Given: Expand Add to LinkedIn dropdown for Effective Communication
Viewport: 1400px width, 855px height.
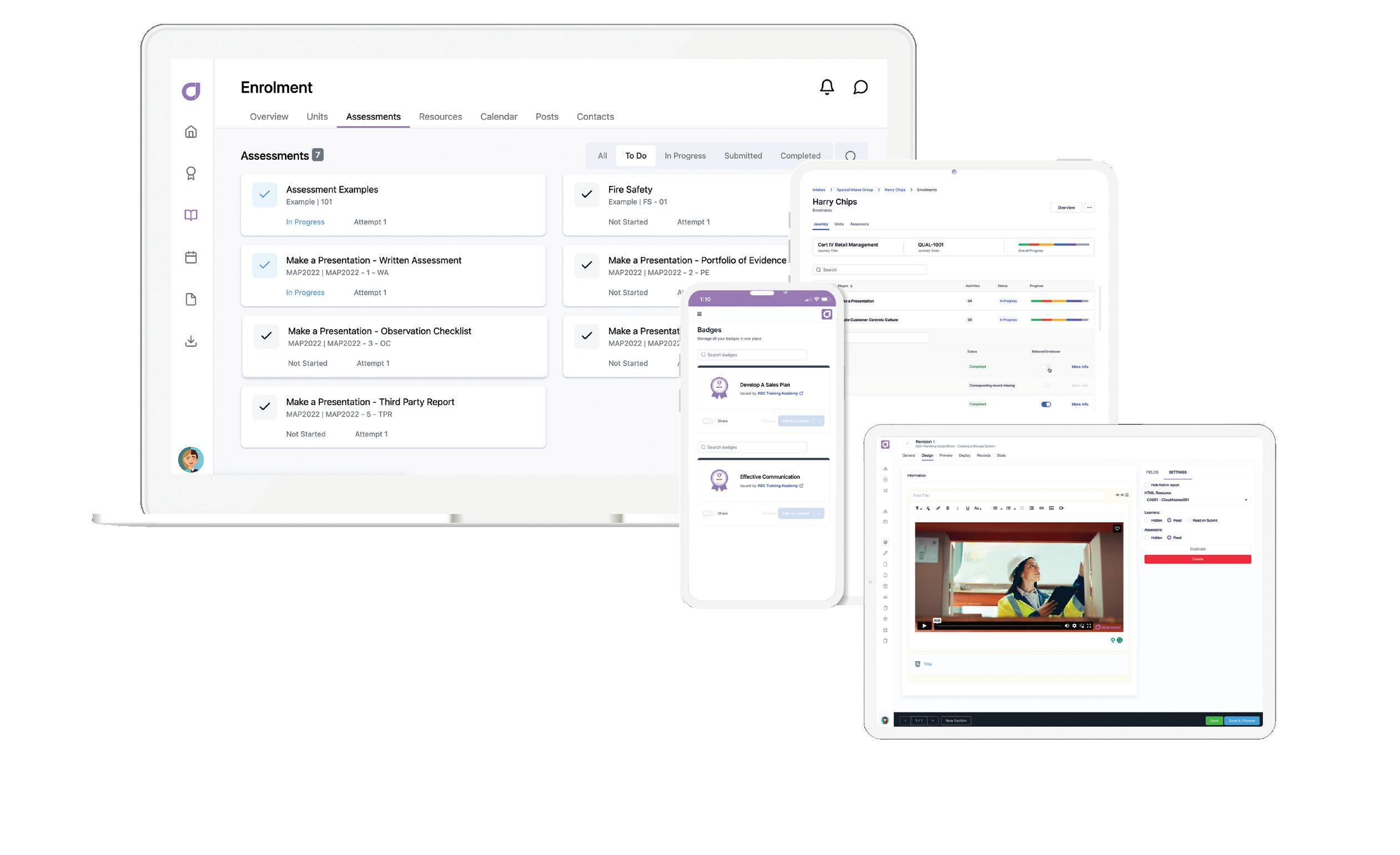Looking at the screenshot, I should [x=819, y=513].
